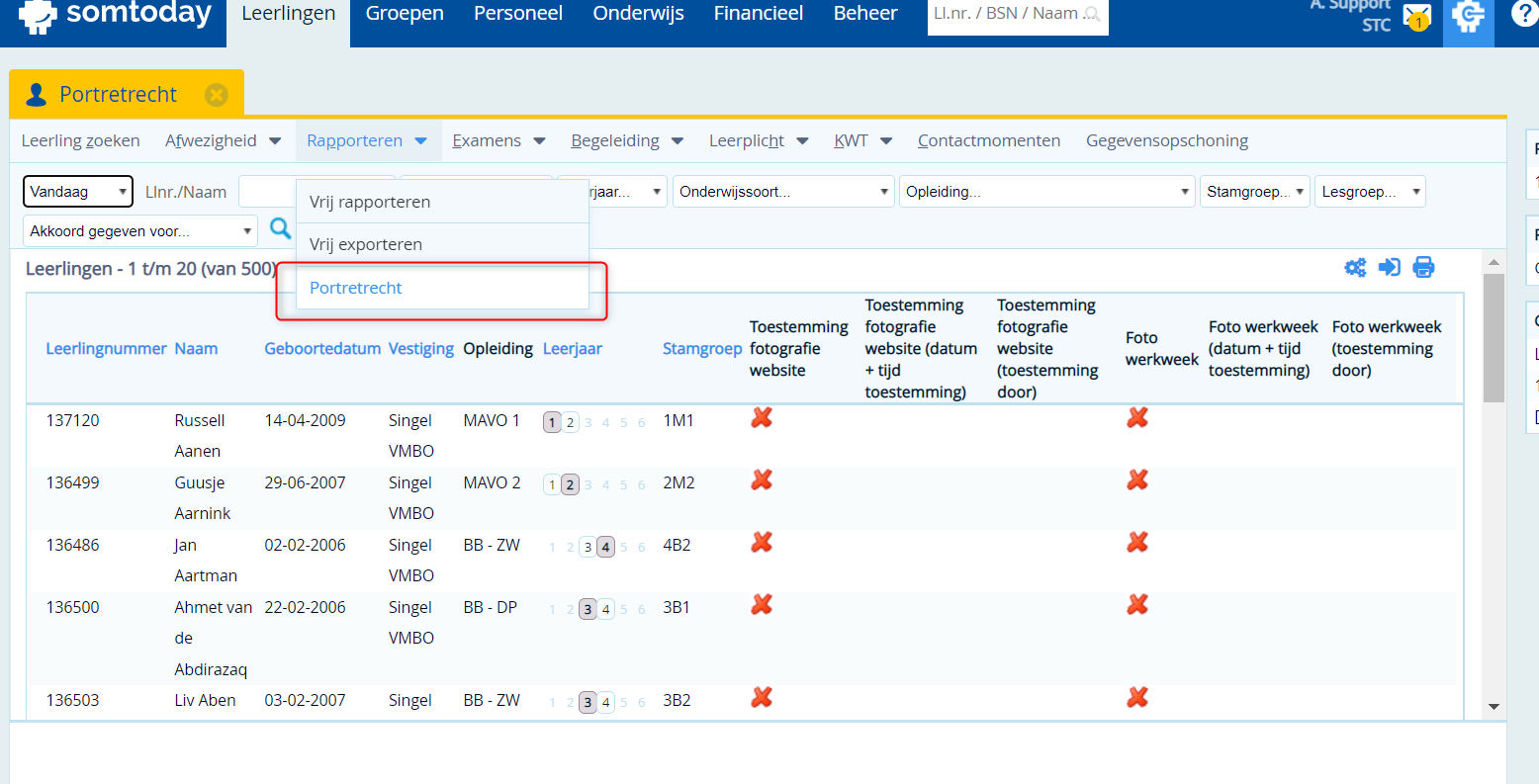1539x784 pixels.
Task: Open the table column settings gears icon
Action: tap(1355, 267)
